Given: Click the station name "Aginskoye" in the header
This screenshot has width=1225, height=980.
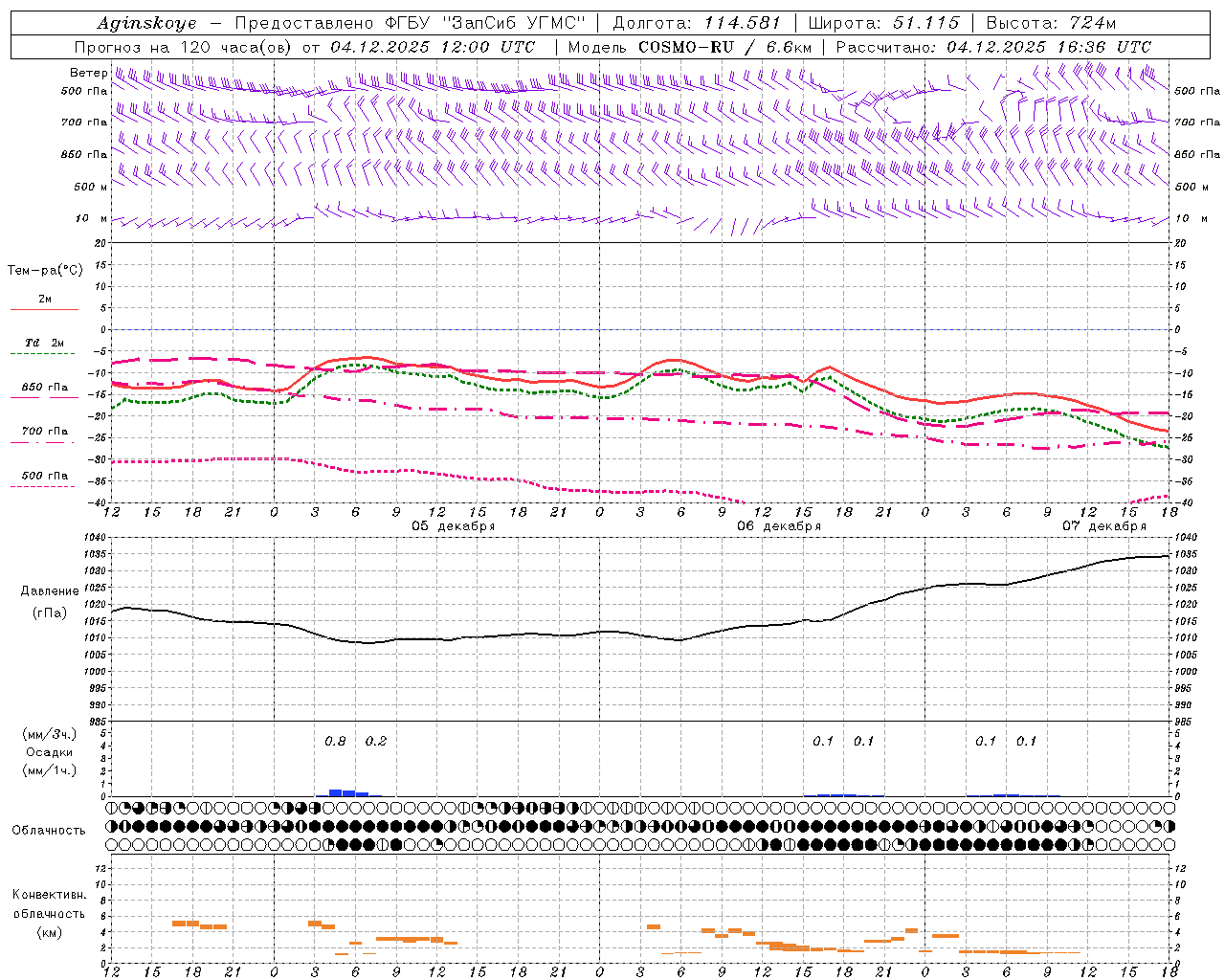Looking at the screenshot, I should 146,23.
